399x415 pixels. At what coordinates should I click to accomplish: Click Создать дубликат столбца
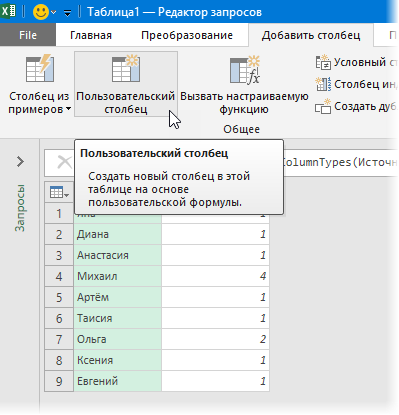(356, 106)
